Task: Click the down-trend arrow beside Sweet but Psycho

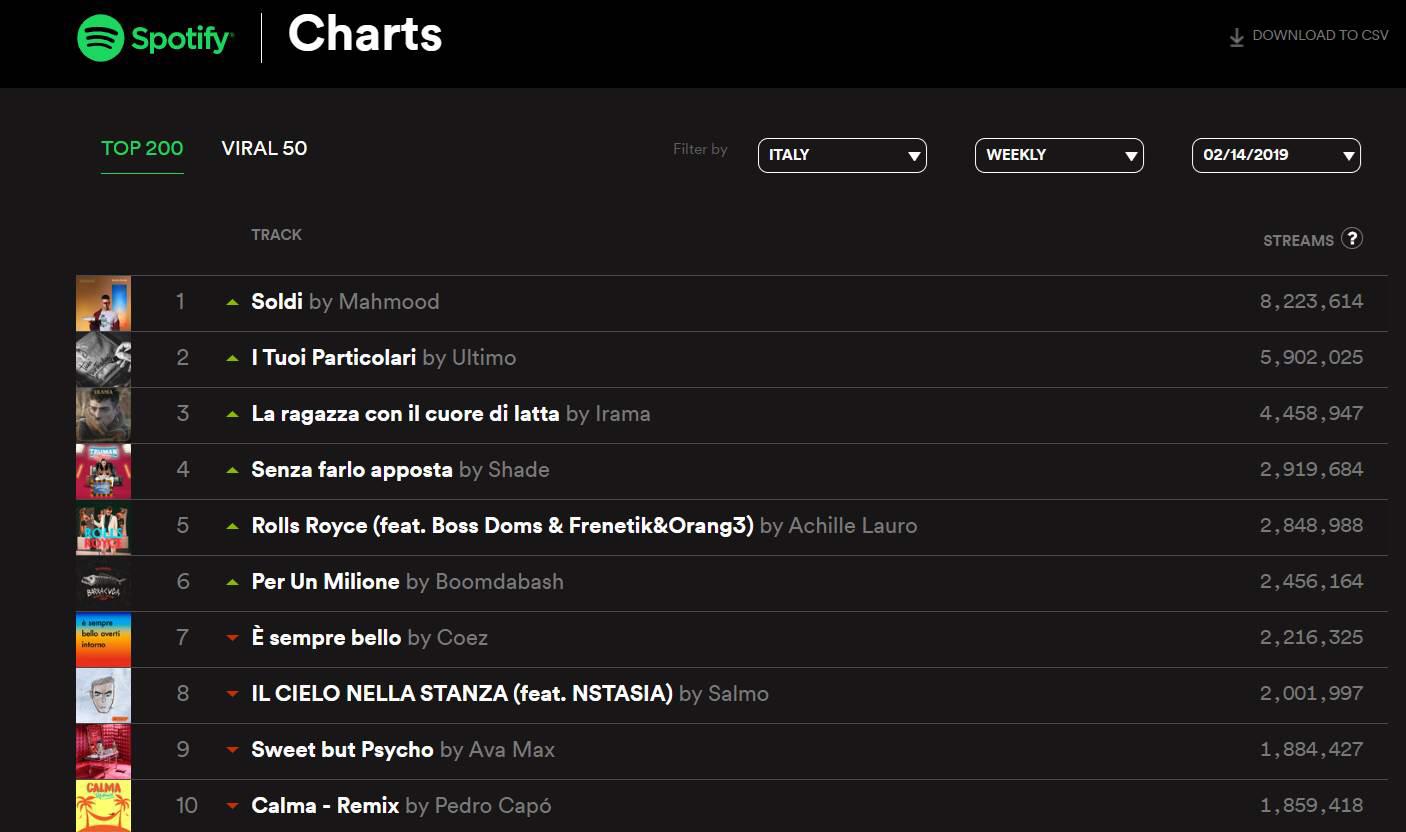Action: 232,750
